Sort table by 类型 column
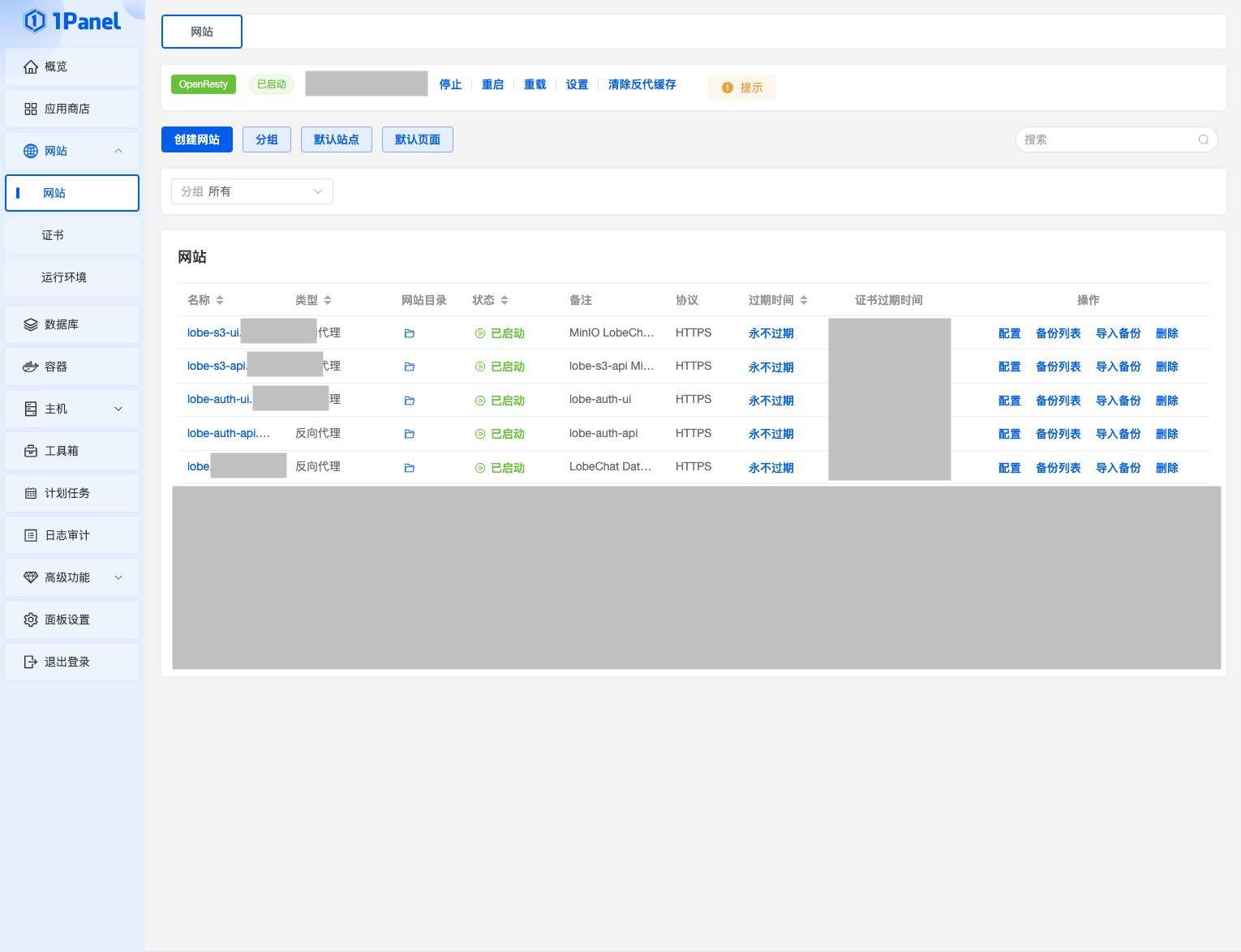 328,300
